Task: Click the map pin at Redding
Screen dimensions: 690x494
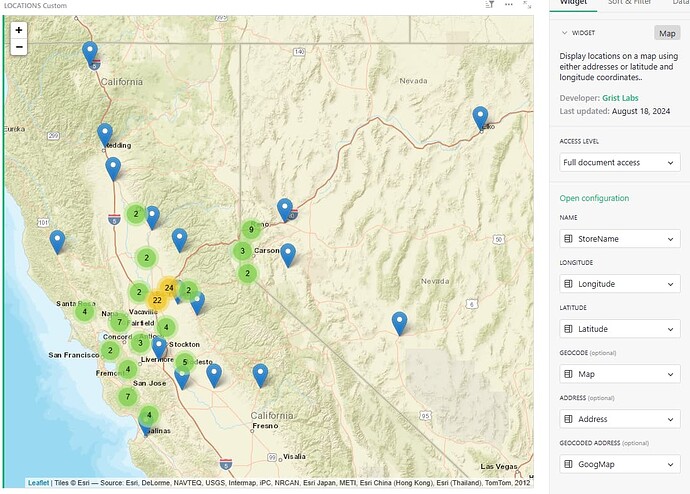Action: [105, 135]
